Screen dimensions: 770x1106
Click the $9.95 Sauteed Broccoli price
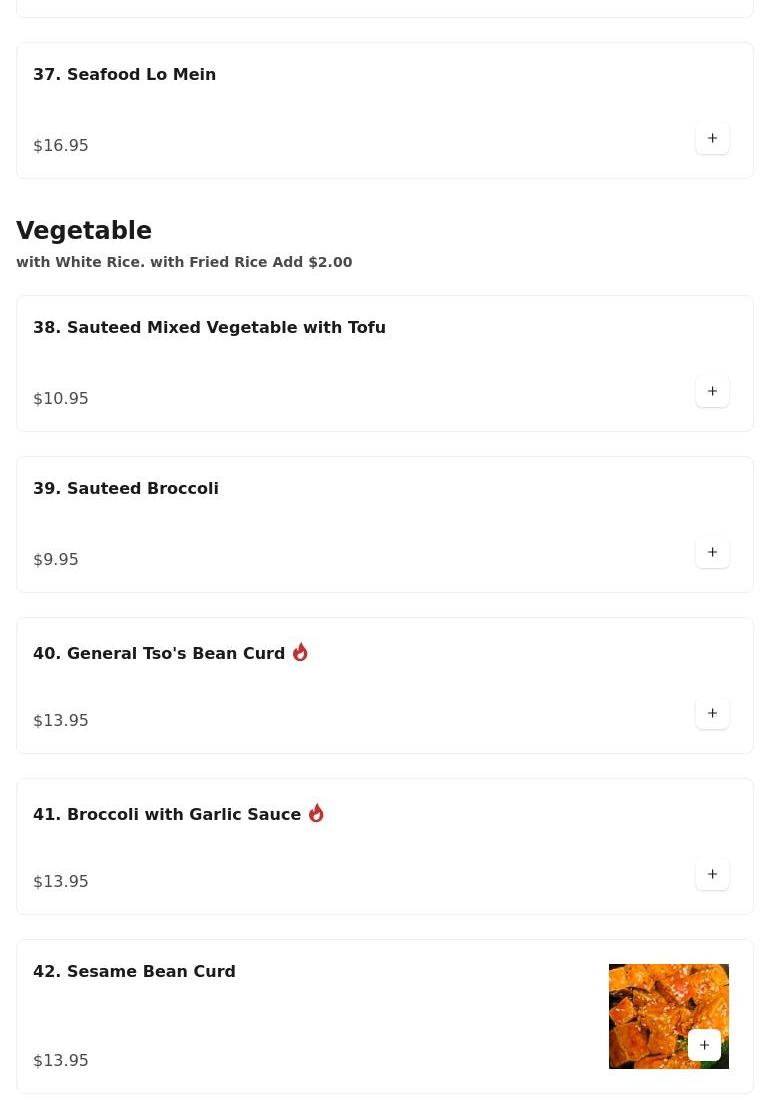[x=56, y=559]
